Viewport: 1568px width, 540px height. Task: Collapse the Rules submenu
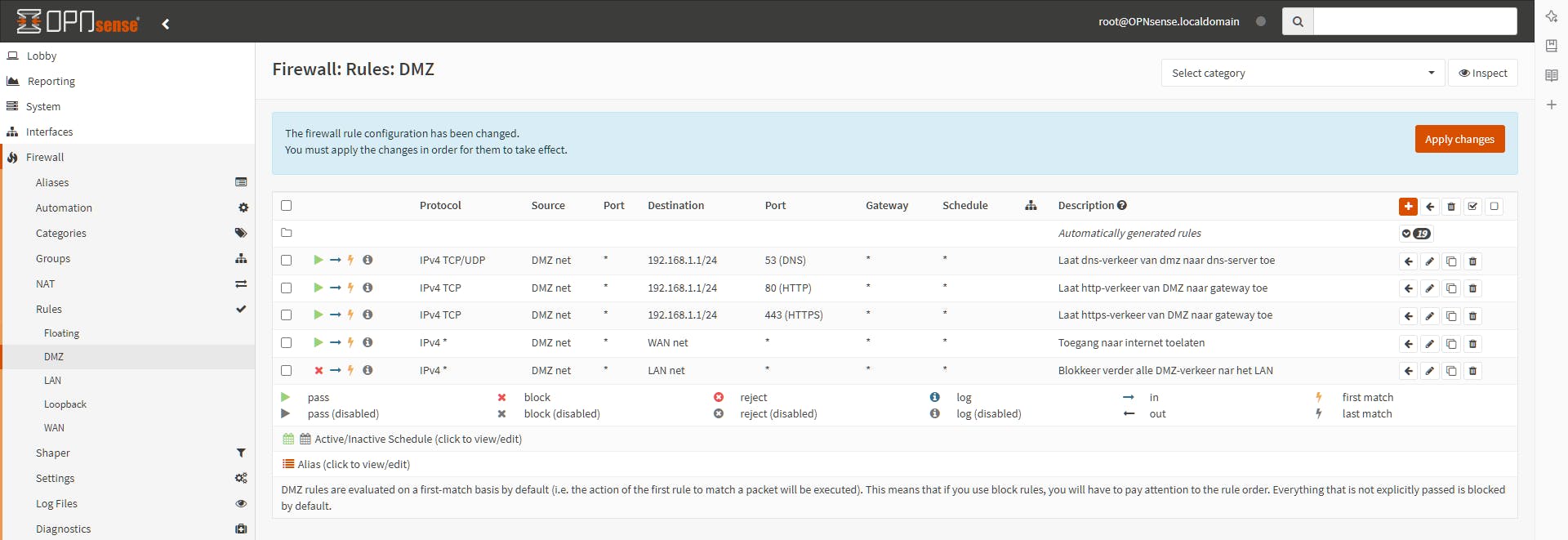click(129, 309)
